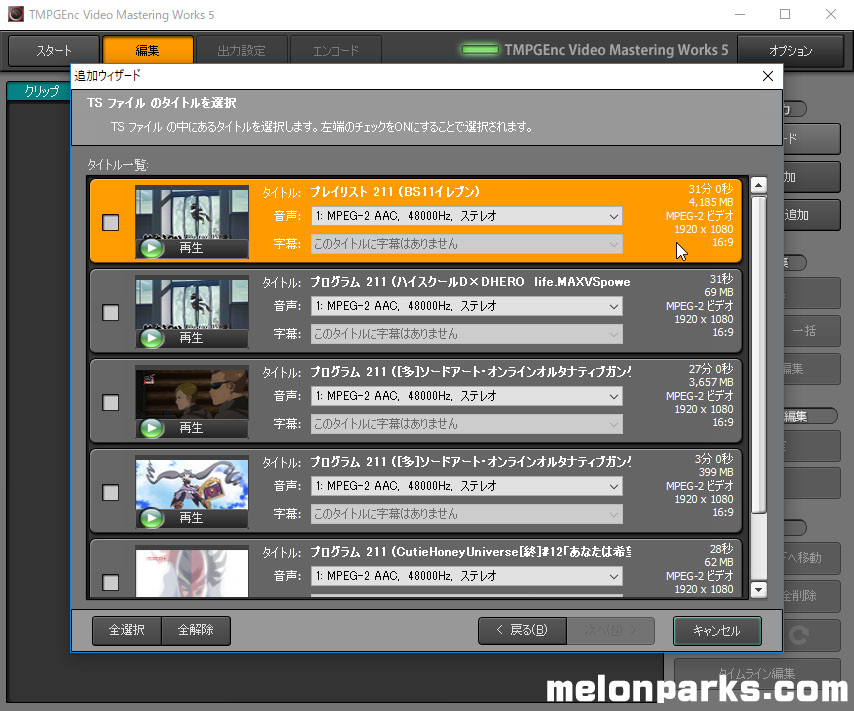The width and height of the screenshot is (854, 711).
Task: Open 字幕 dropdown for ハイスクールD×D HERO title
Action: click(x=467, y=333)
